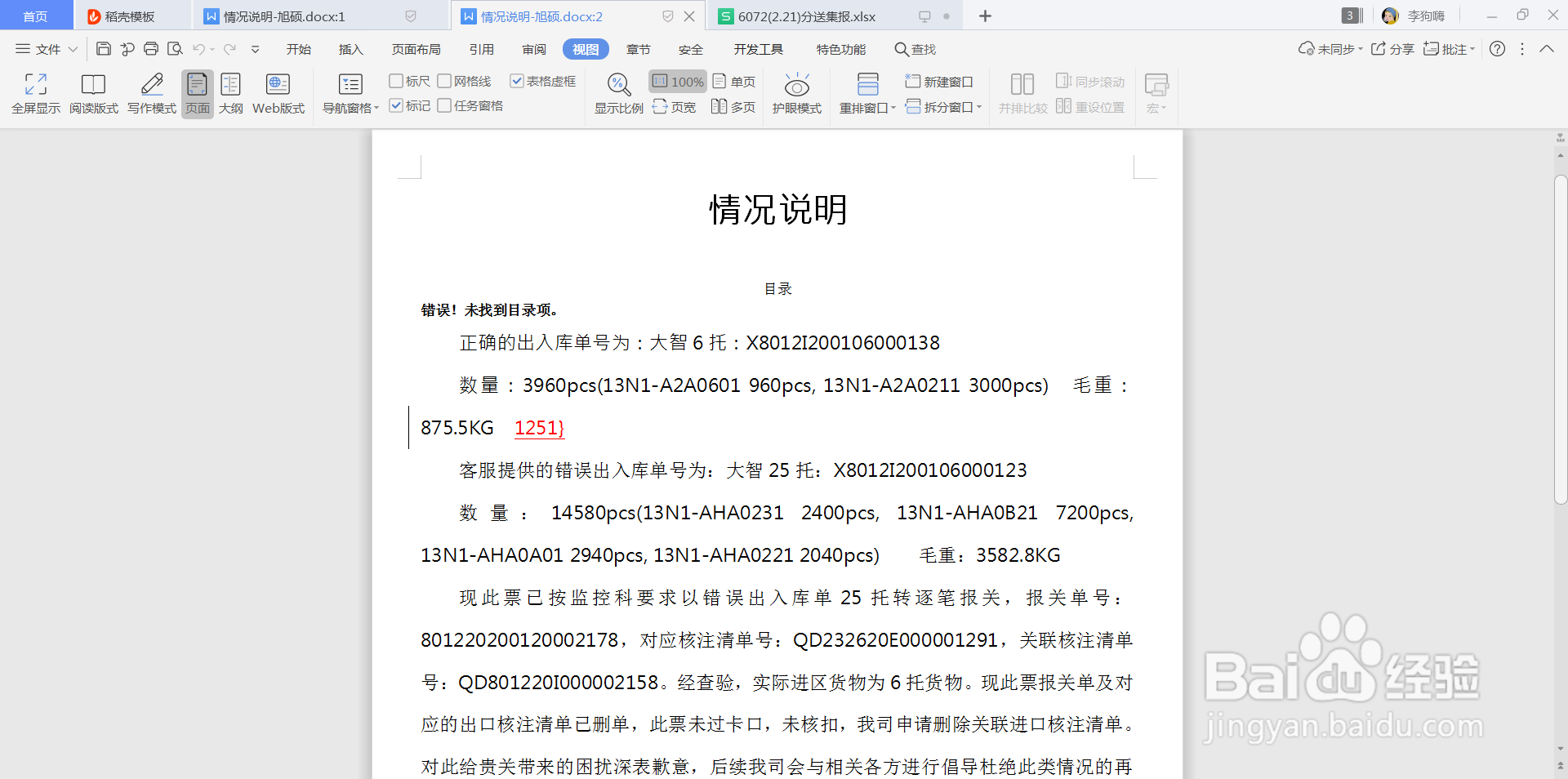Switch to full screen display mode
Viewport: 1568px width, 779px height.
pyautogui.click(x=35, y=92)
